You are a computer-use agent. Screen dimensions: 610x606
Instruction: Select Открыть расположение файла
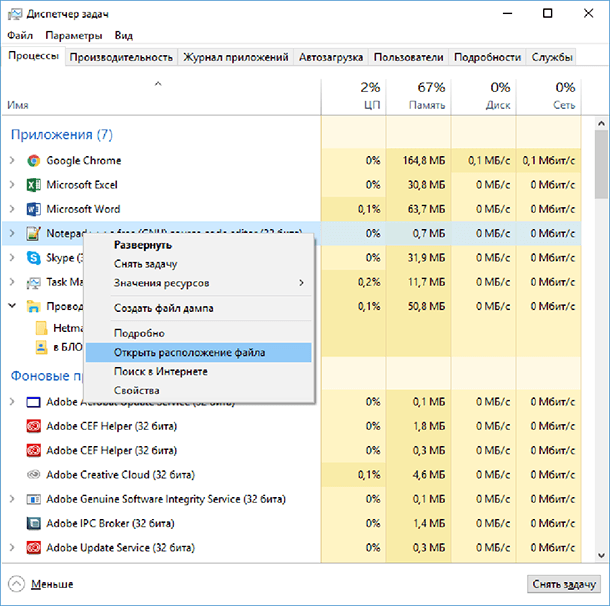198,352
